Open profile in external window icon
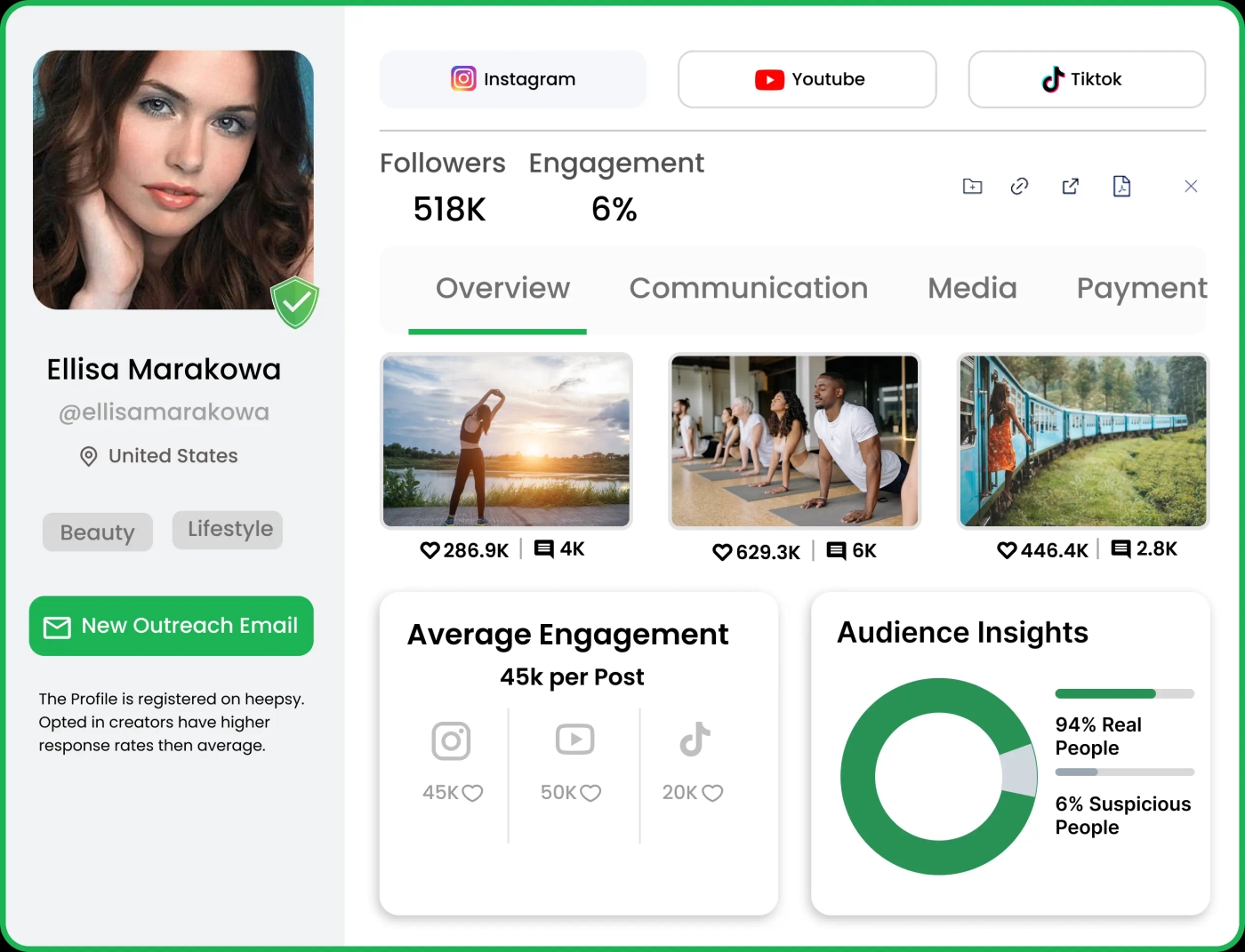 click(x=1070, y=186)
